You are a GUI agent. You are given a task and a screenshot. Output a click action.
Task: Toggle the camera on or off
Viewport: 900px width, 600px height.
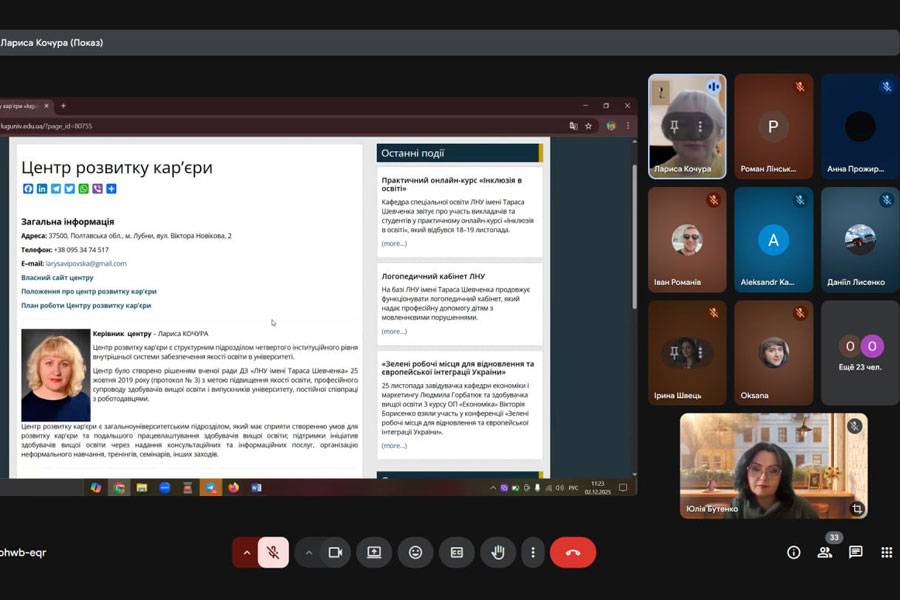(335, 552)
